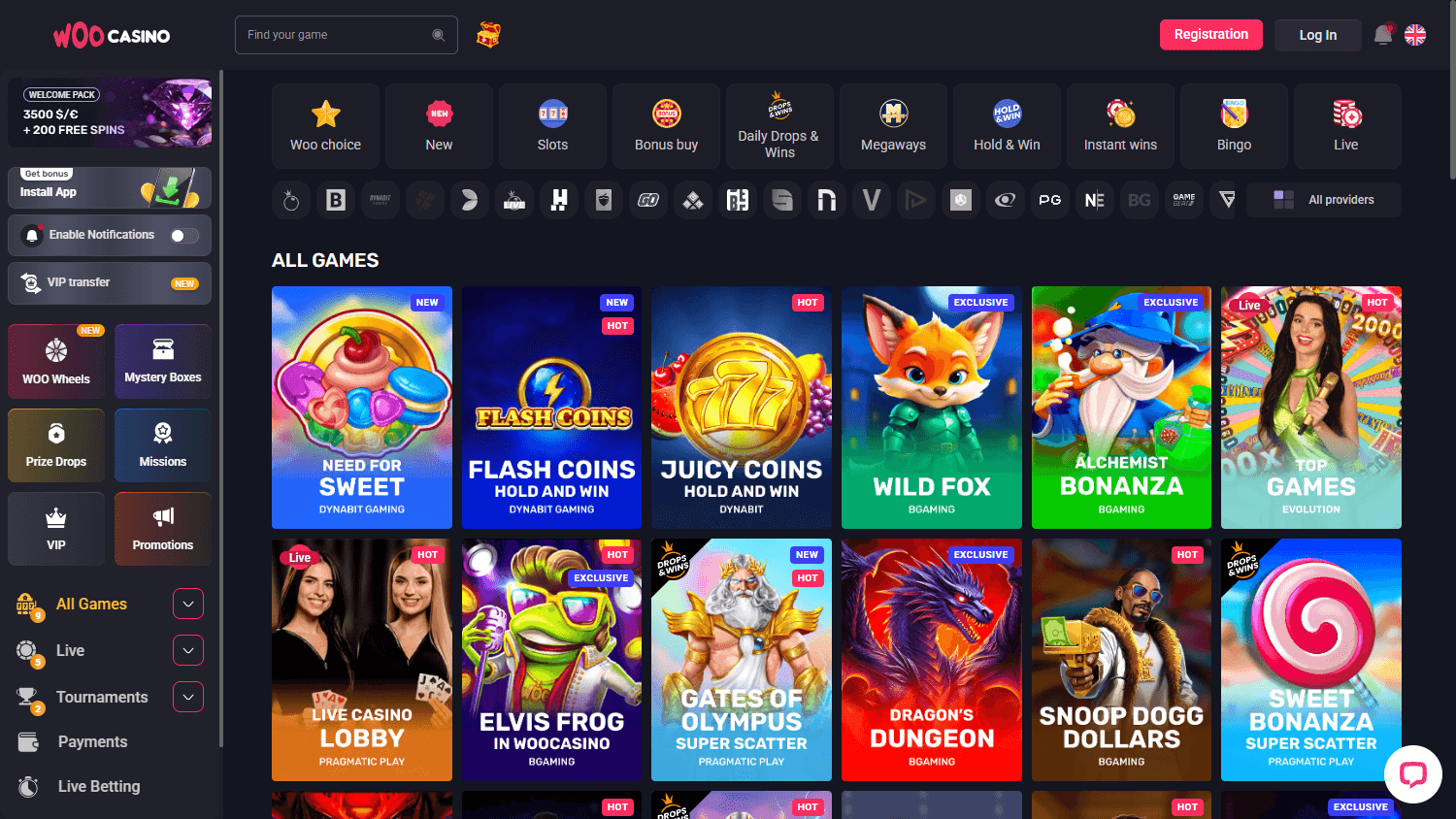Change language via UK flag icon
The width and height of the screenshot is (1456, 819).
(1415, 35)
